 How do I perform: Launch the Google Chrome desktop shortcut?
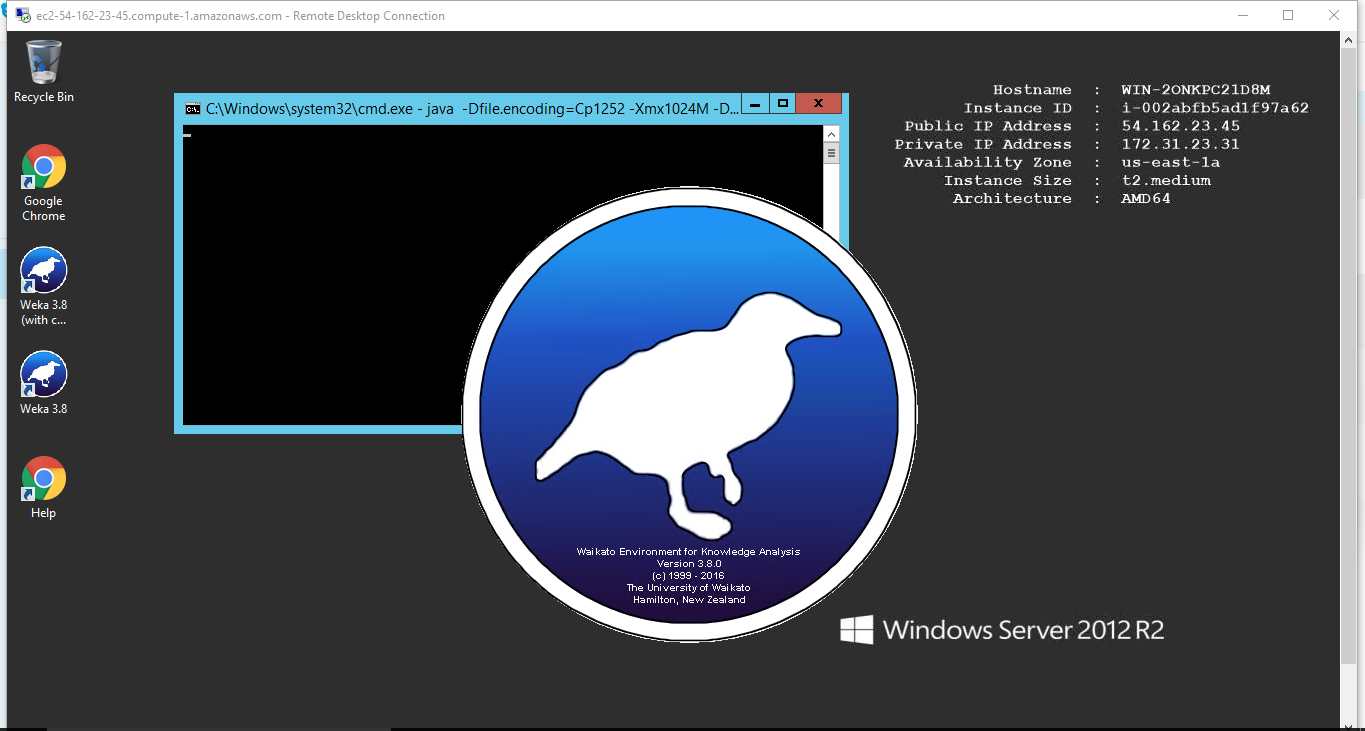pyautogui.click(x=43, y=168)
